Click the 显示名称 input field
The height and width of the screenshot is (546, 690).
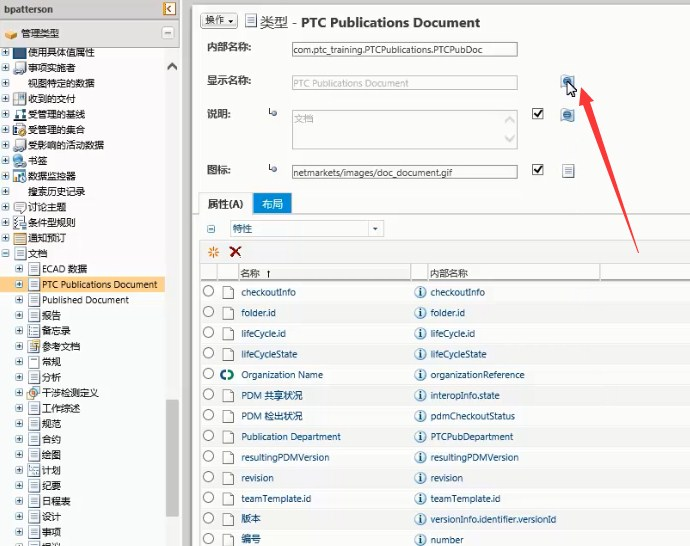pyautogui.click(x=404, y=83)
